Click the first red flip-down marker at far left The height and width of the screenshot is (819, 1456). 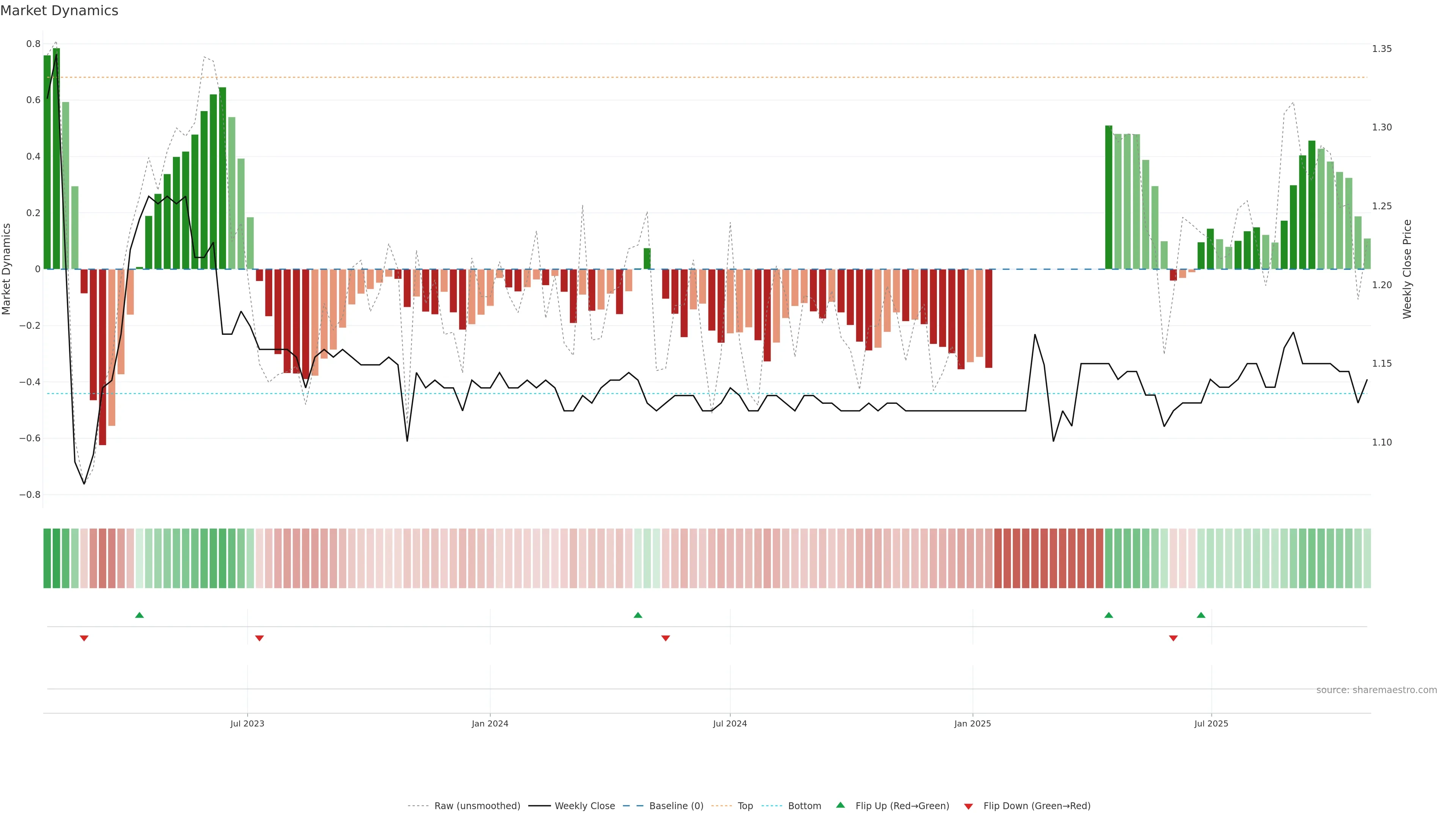point(84,638)
